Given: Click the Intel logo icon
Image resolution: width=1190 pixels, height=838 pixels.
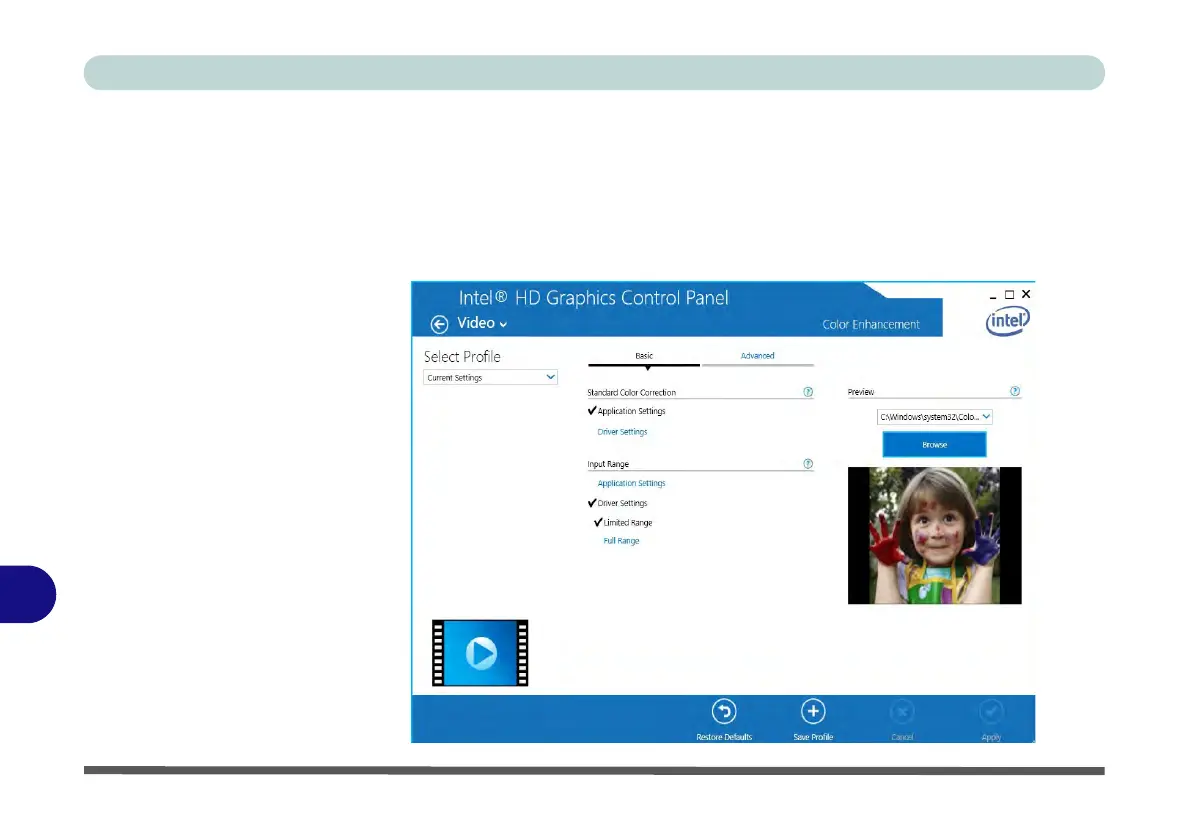Looking at the screenshot, I should tap(1008, 321).
